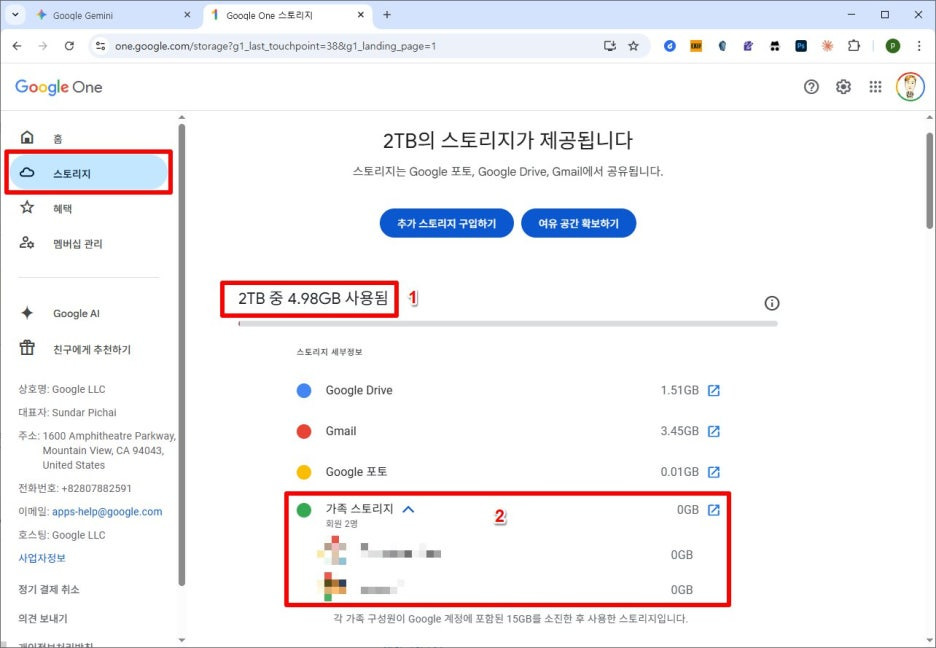Open apps-help@google.com email link
Viewport: 936px width, 648px height.
(107, 511)
